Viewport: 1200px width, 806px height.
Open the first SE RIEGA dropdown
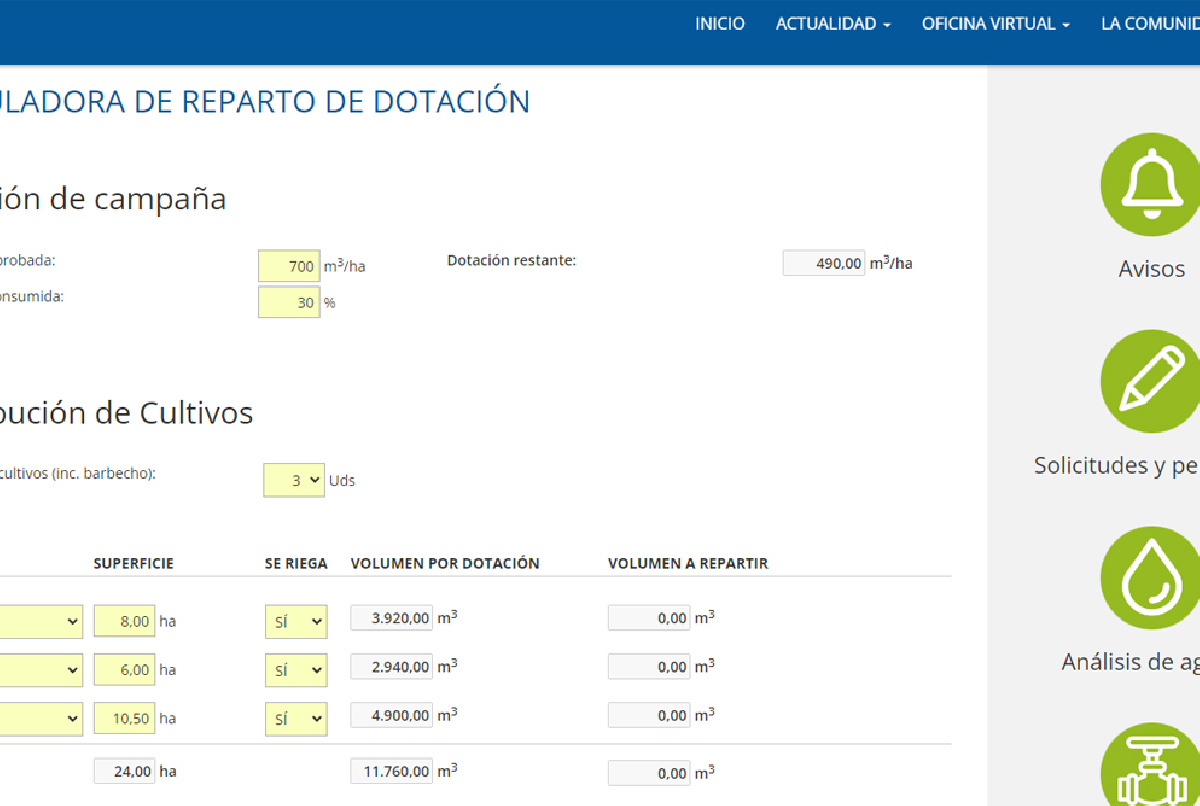296,621
